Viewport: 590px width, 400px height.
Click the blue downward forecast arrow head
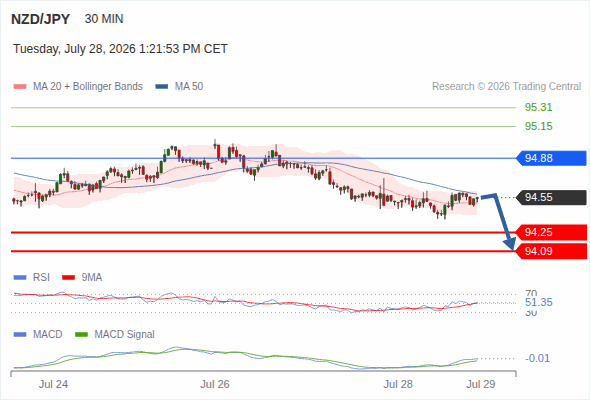510,244
